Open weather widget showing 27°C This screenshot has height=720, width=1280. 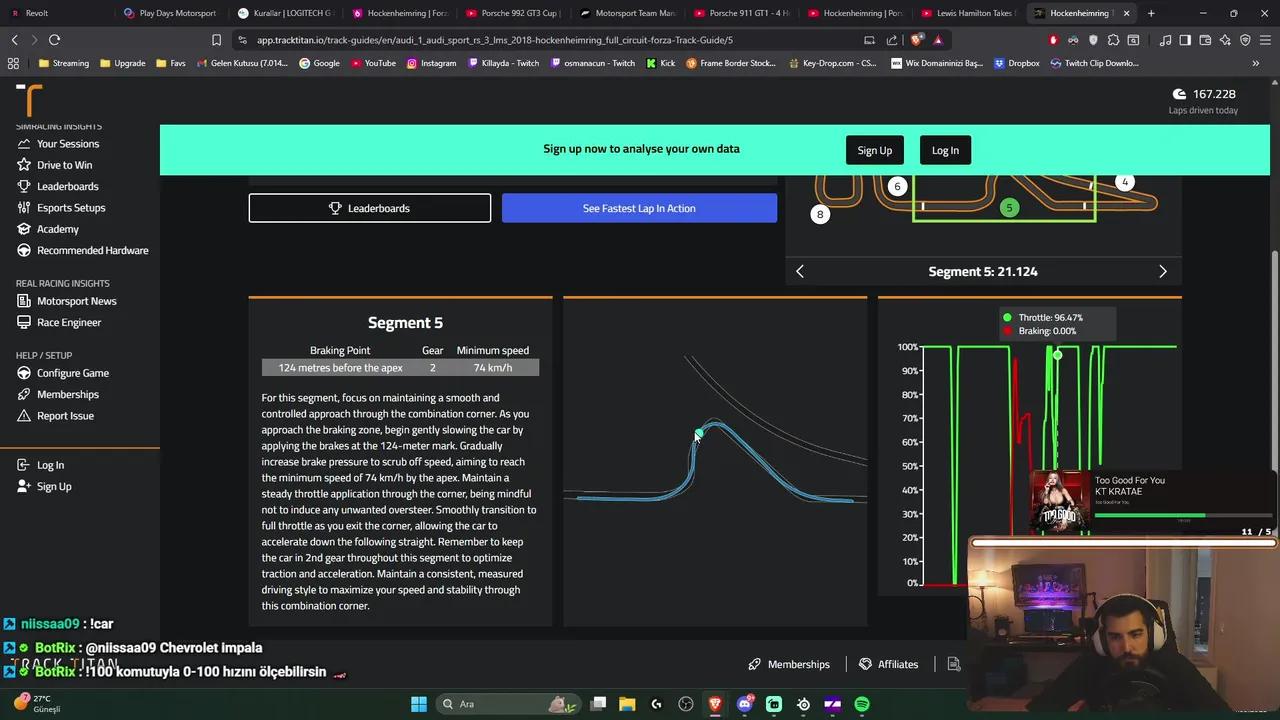click(x=38, y=704)
